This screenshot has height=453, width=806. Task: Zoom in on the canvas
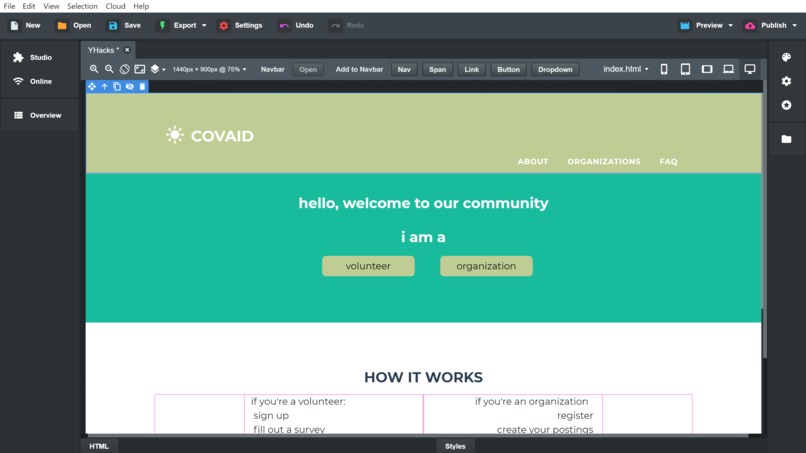click(94, 69)
